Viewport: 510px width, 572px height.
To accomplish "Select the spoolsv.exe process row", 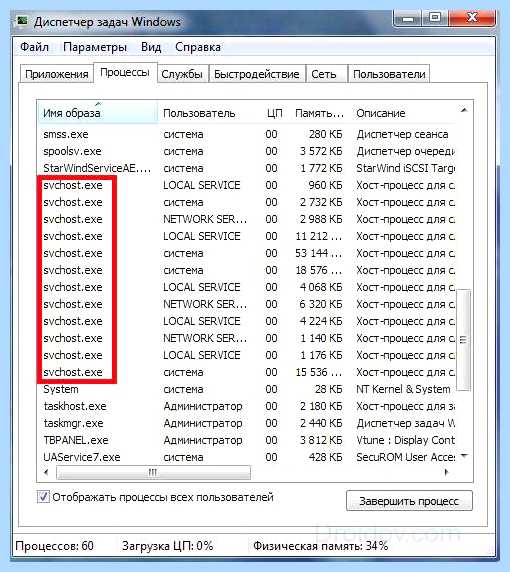I will 247,151.
